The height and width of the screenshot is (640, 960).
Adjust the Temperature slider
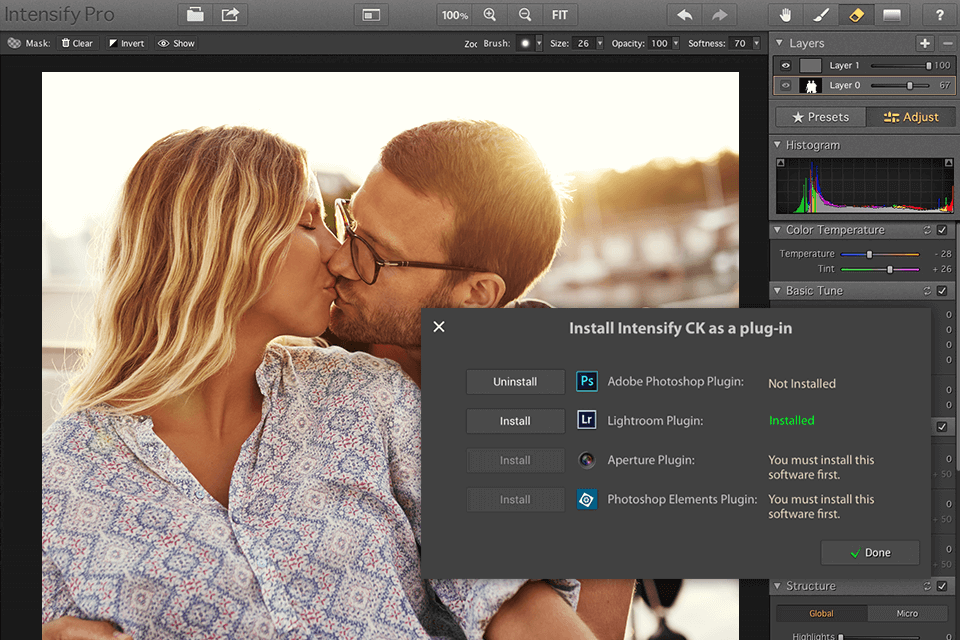(x=880, y=254)
